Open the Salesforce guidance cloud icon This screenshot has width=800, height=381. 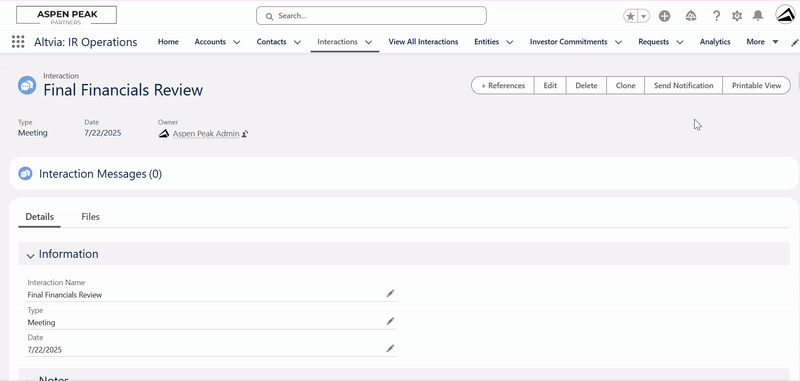pyautogui.click(x=691, y=16)
